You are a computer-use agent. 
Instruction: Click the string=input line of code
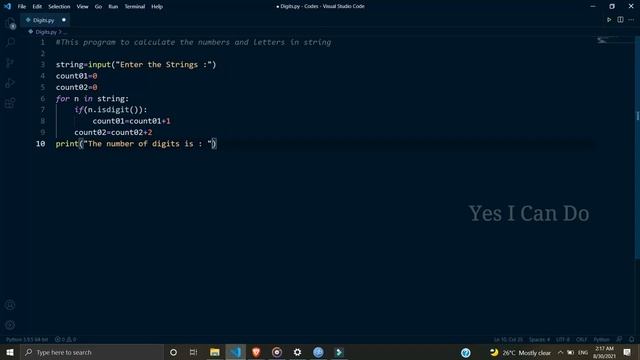pyautogui.click(x=136, y=64)
